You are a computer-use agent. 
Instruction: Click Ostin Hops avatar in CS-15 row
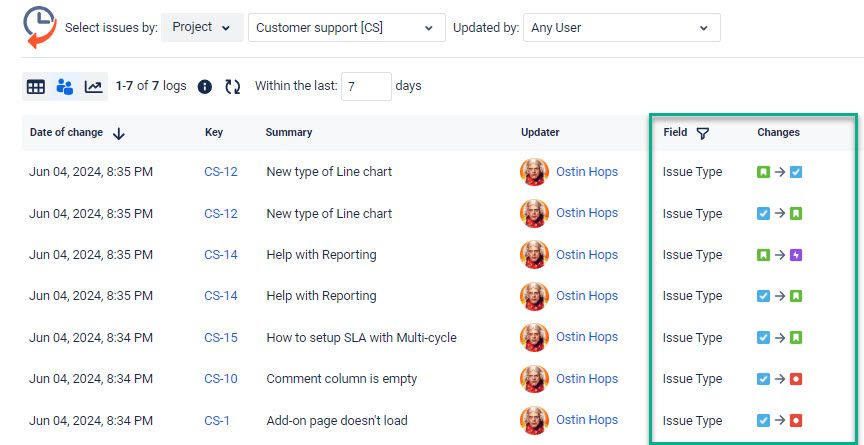pyautogui.click(x=534, y=337)
